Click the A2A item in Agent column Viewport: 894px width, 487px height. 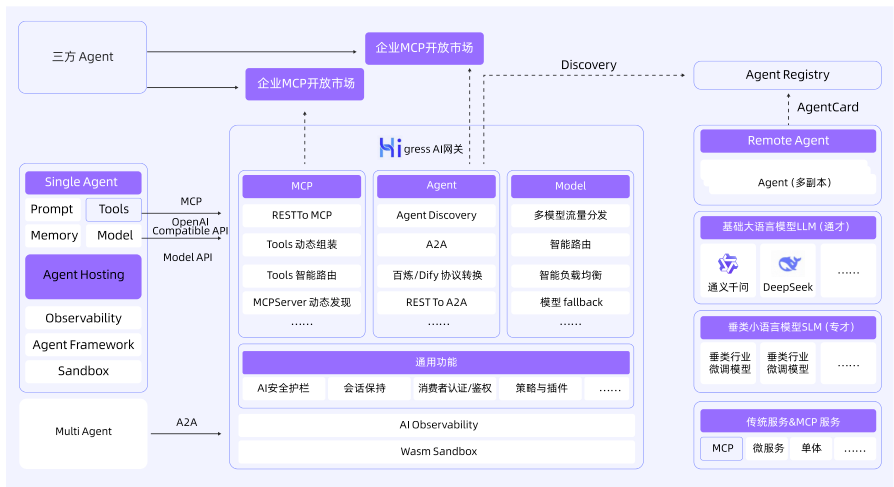click(436, 245)
